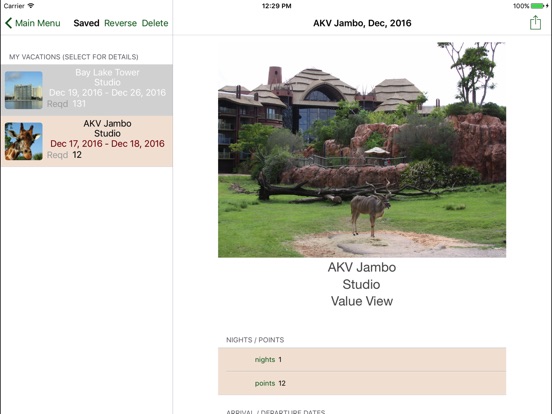
Task: Tap the points 12 row
Action: 362,383
